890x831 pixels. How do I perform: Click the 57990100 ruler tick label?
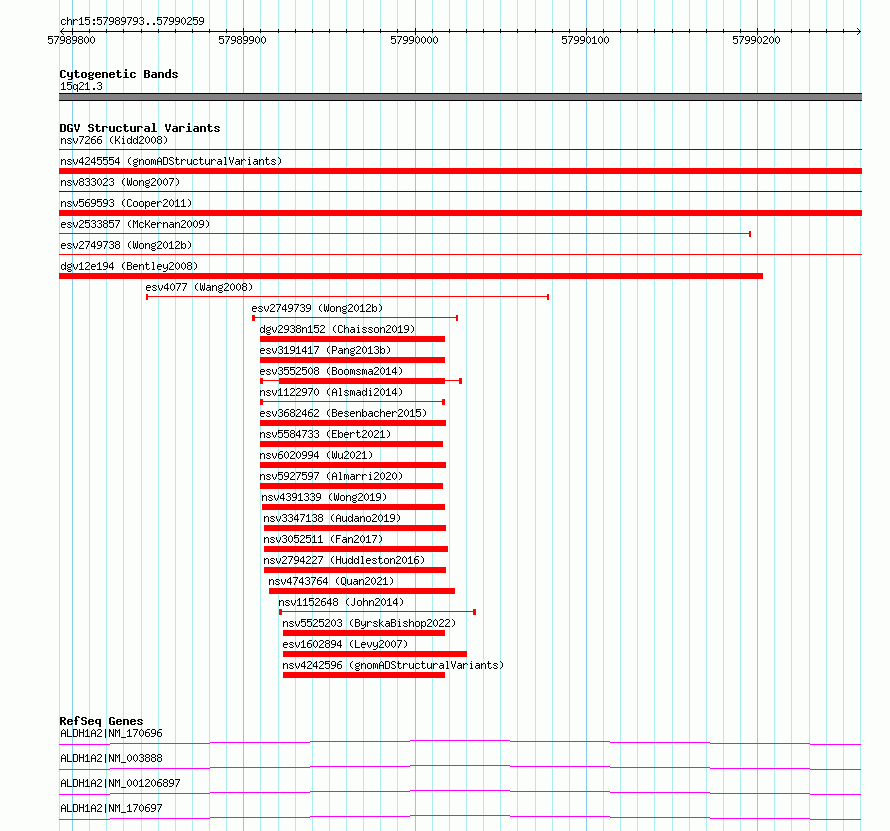click(x=585, y=40)
